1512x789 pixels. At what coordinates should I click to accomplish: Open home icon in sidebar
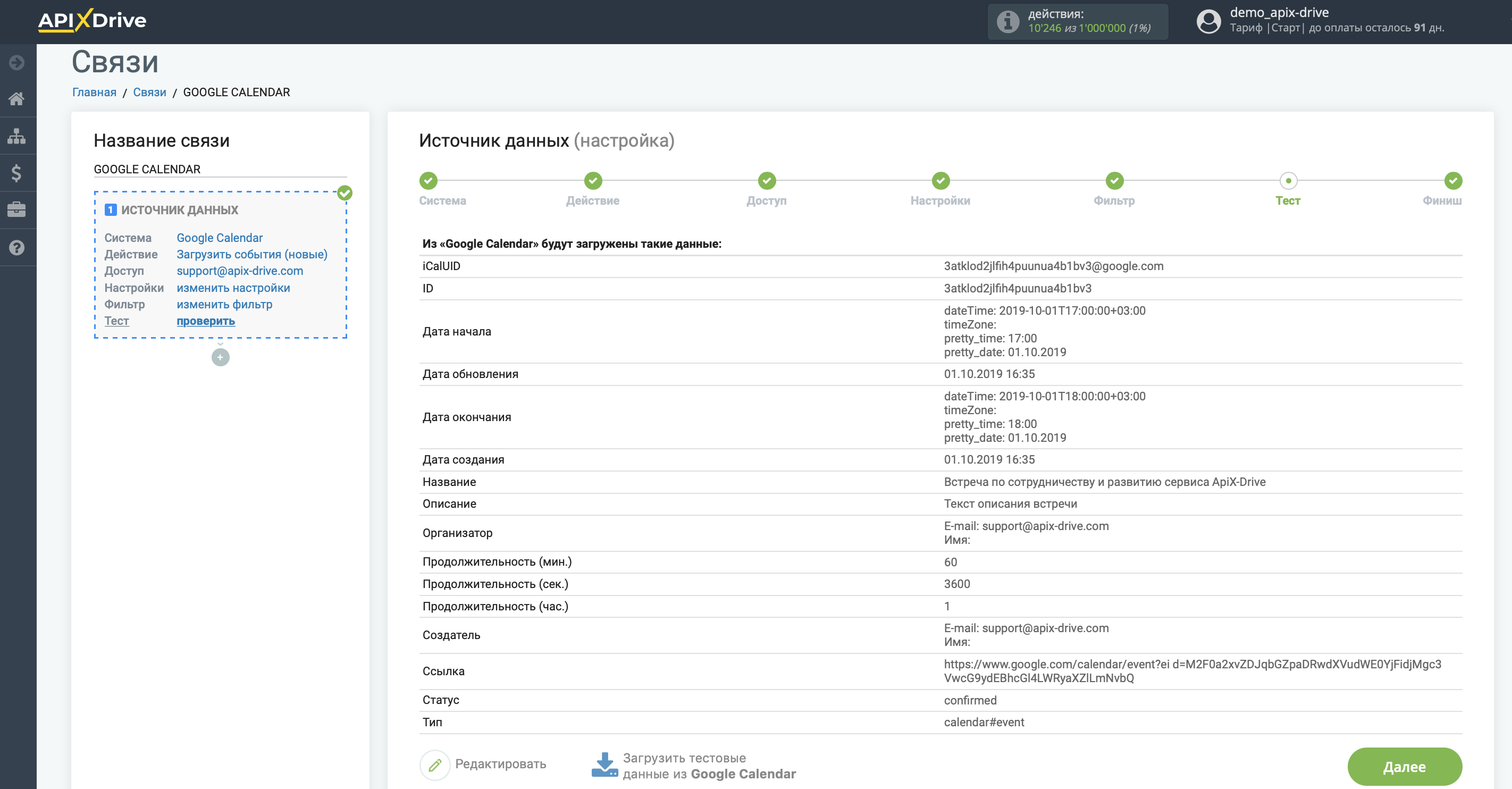point(17,99)
